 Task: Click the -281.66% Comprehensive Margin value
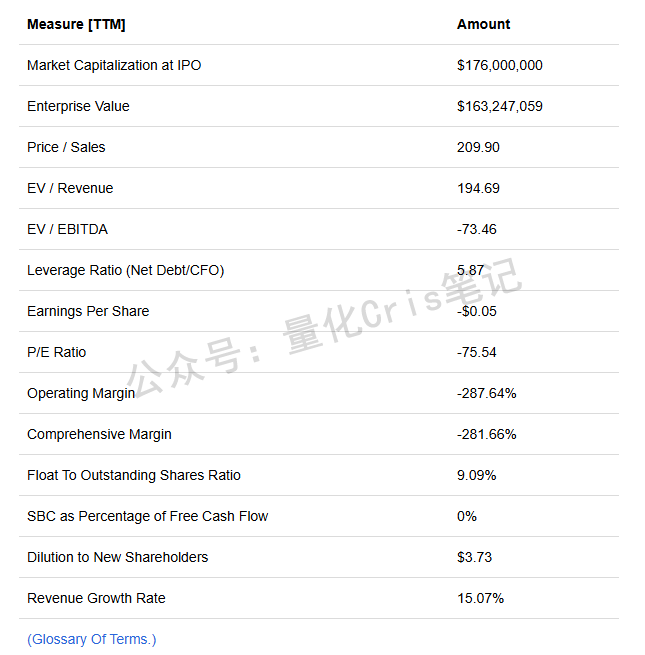[x=486, y=434]
